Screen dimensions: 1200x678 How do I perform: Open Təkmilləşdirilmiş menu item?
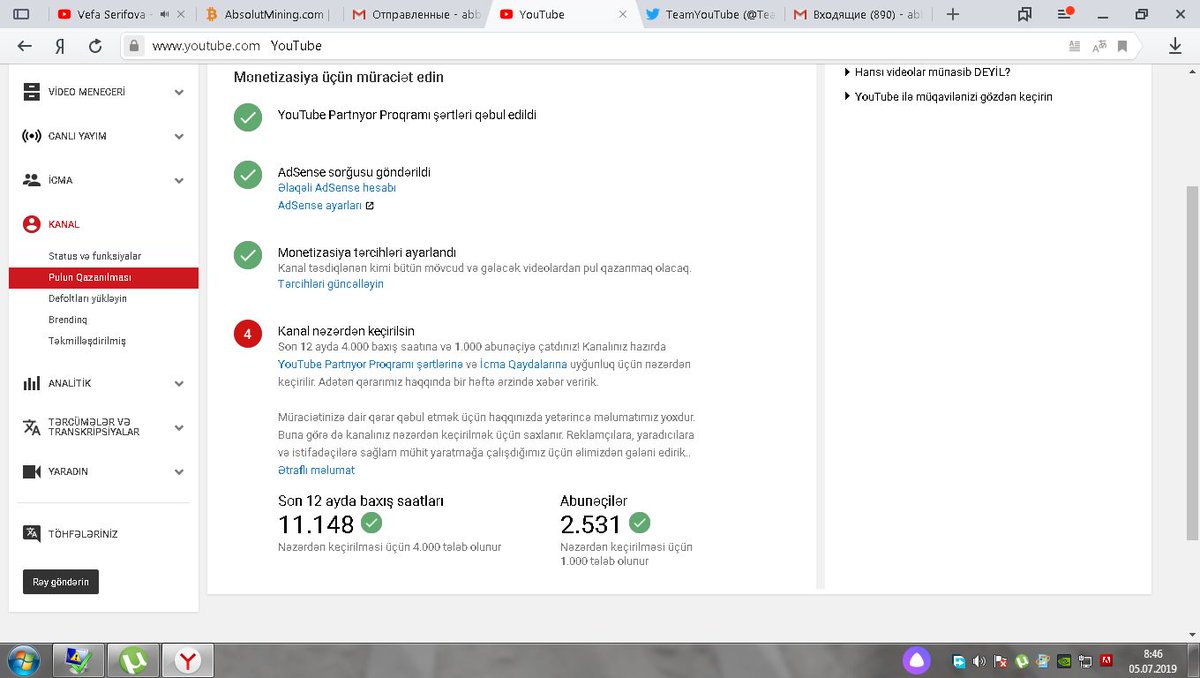click(x=87, y=341)
